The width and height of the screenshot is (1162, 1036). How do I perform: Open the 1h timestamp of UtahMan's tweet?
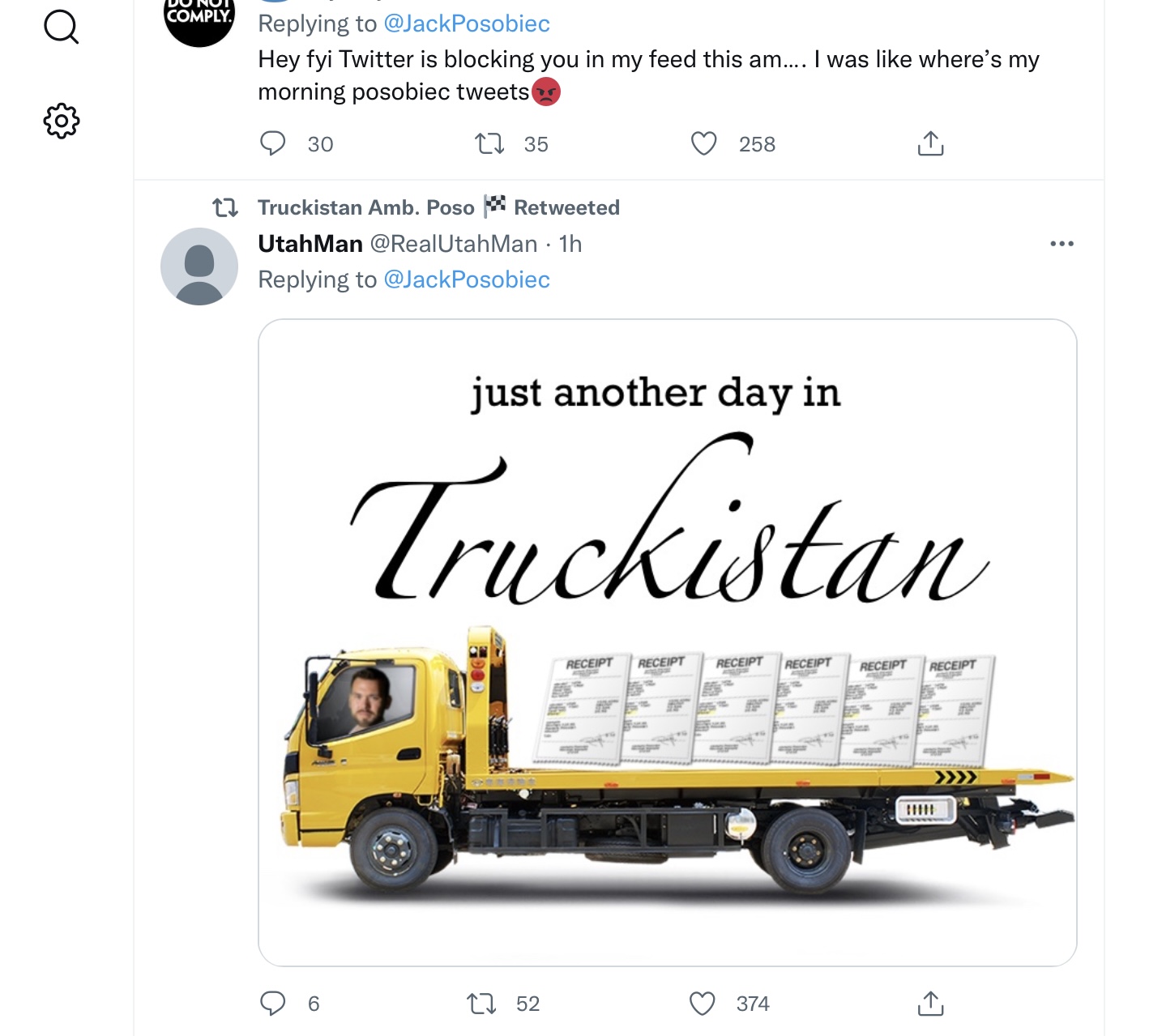pyautogui.click(x=570, y=244)
